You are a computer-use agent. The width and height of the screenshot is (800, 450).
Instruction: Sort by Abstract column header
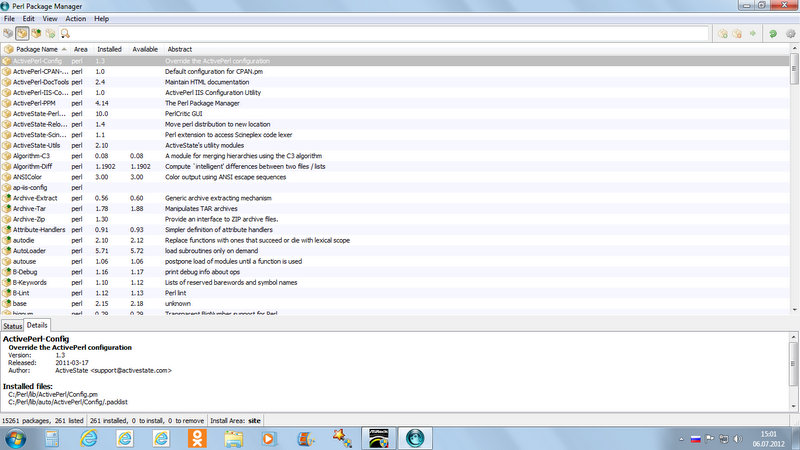coord(180,49)
